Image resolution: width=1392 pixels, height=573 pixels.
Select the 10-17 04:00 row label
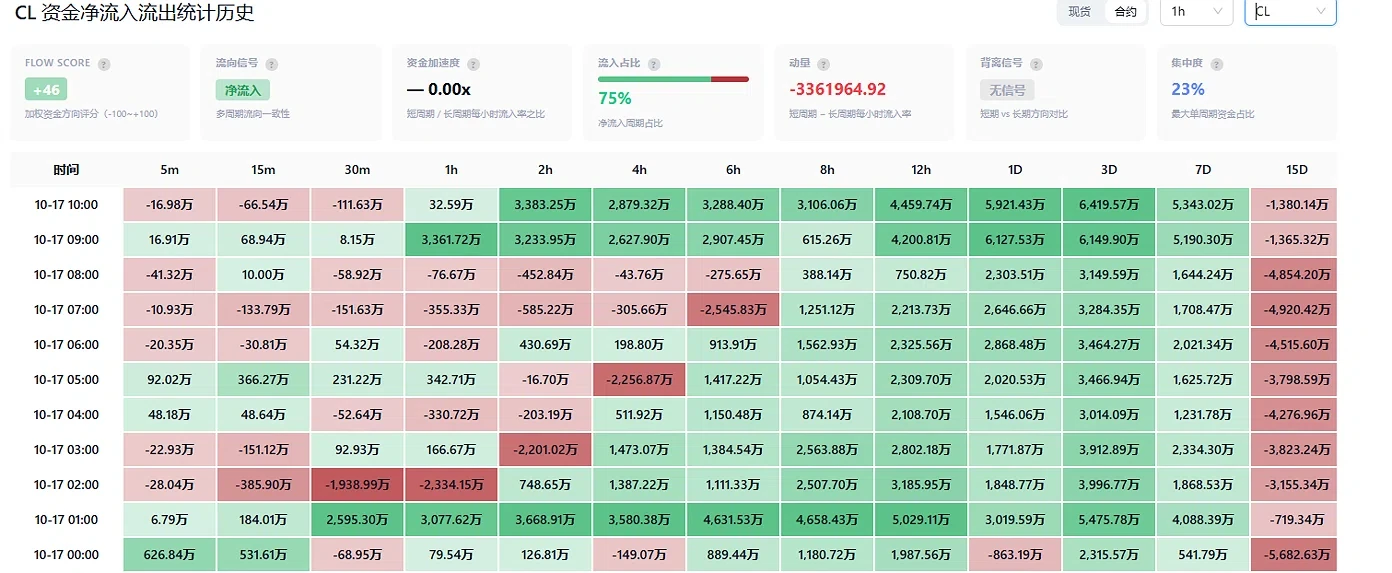[x=66, y=415]
